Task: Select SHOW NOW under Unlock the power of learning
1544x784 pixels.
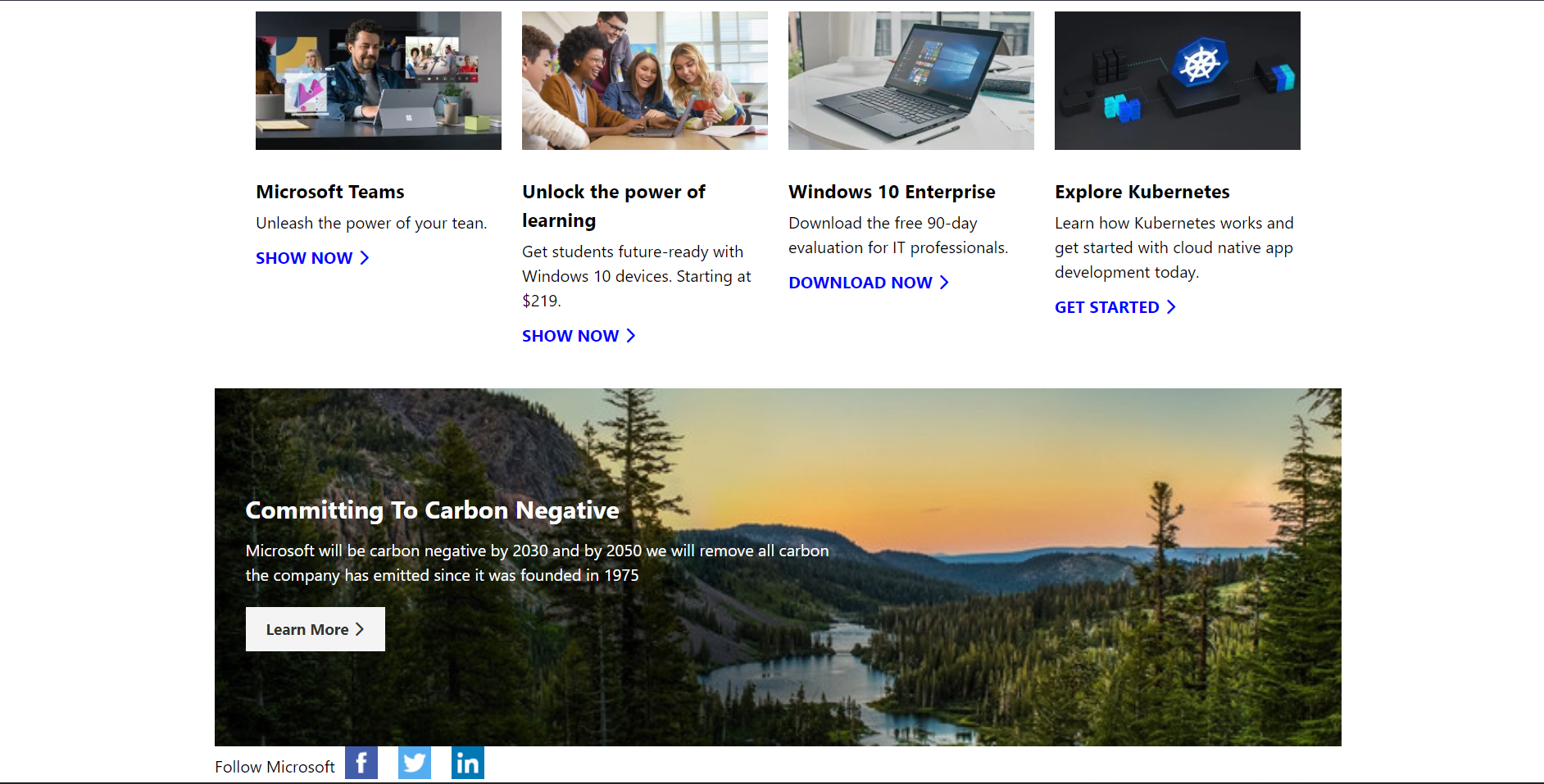Action: 570,336
